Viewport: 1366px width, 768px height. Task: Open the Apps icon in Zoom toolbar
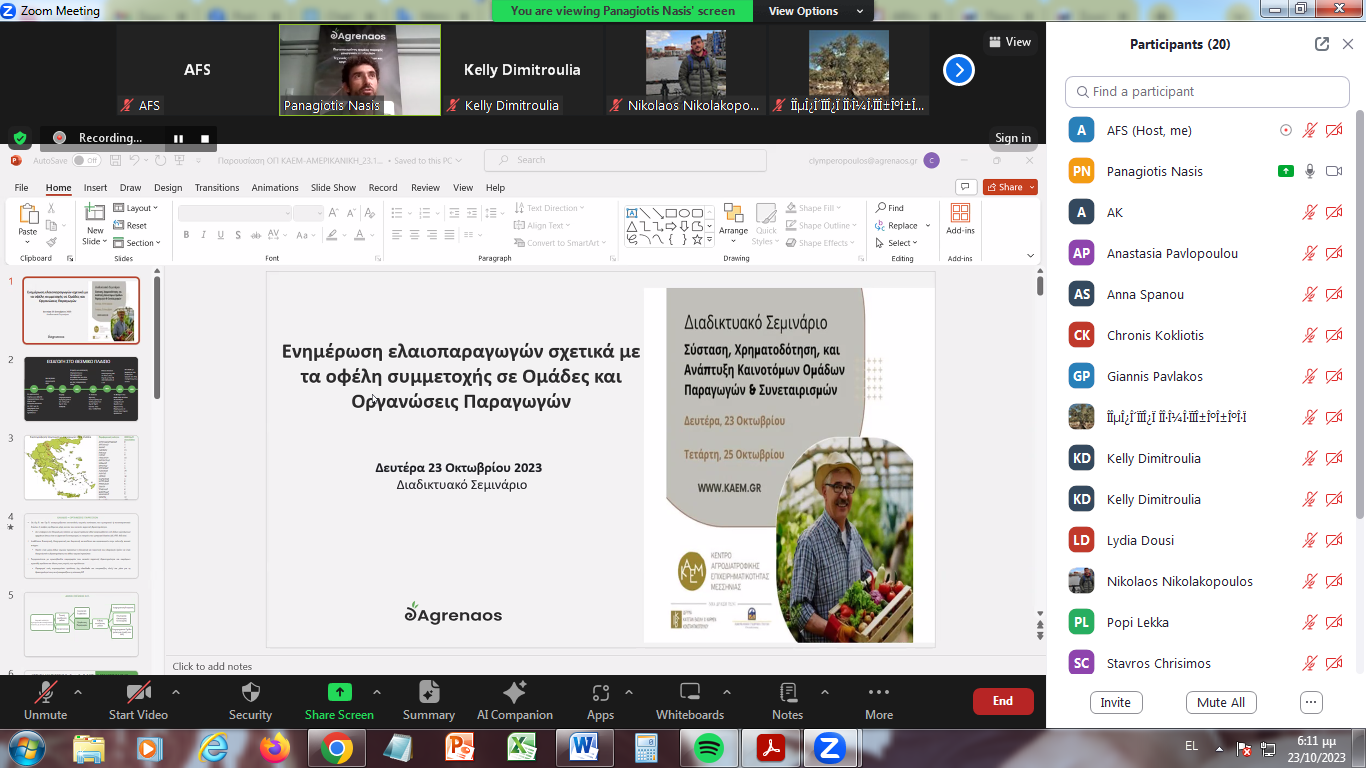coord(600,692)
